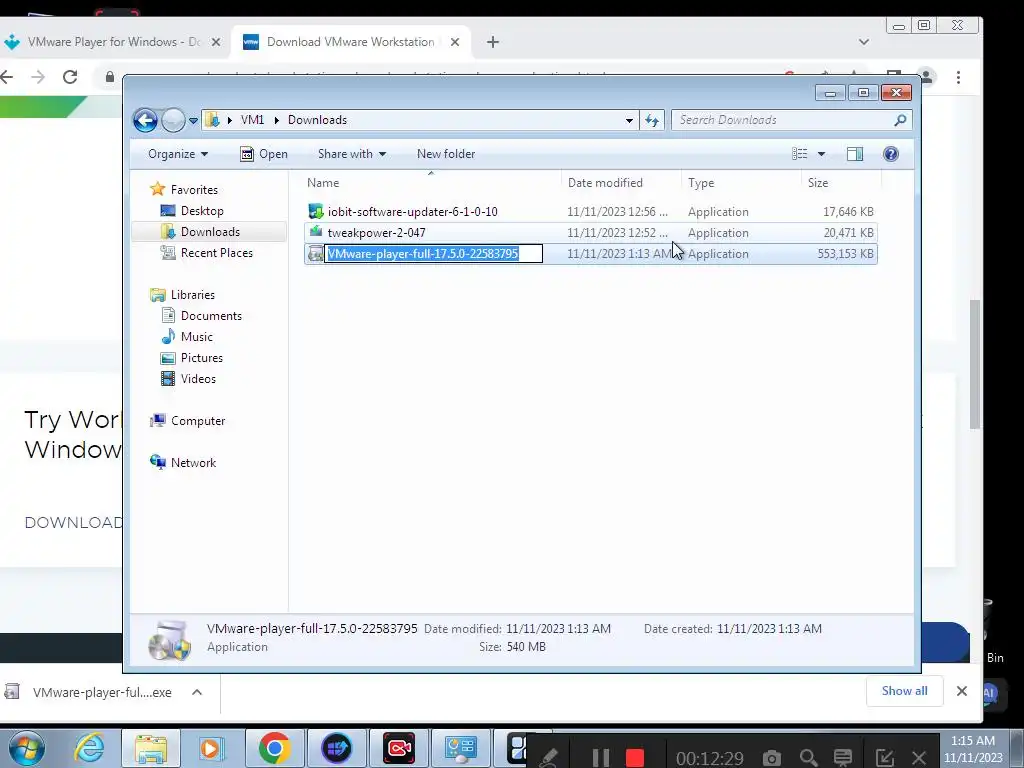1024x768 pixels.
Task: Pause the screen recording
Action: [x=600, y=758]
